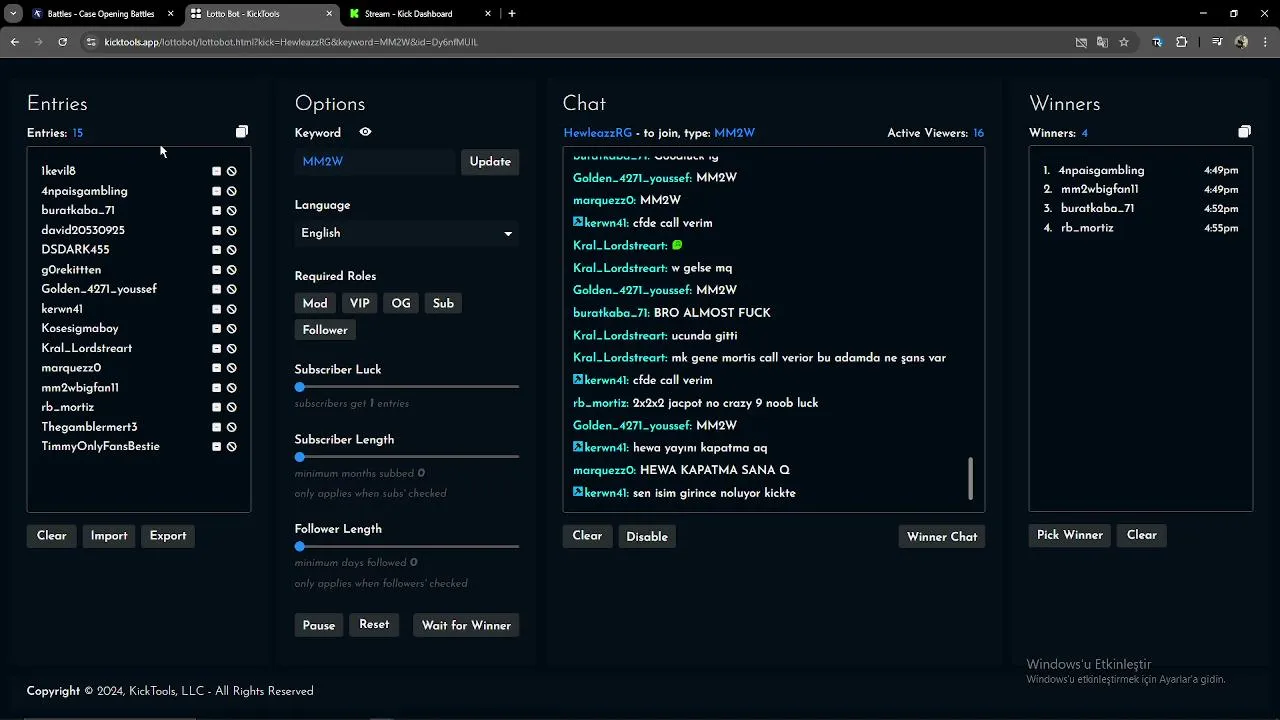Adjust the Subscriber Length slider handle

tap(300, 457)
